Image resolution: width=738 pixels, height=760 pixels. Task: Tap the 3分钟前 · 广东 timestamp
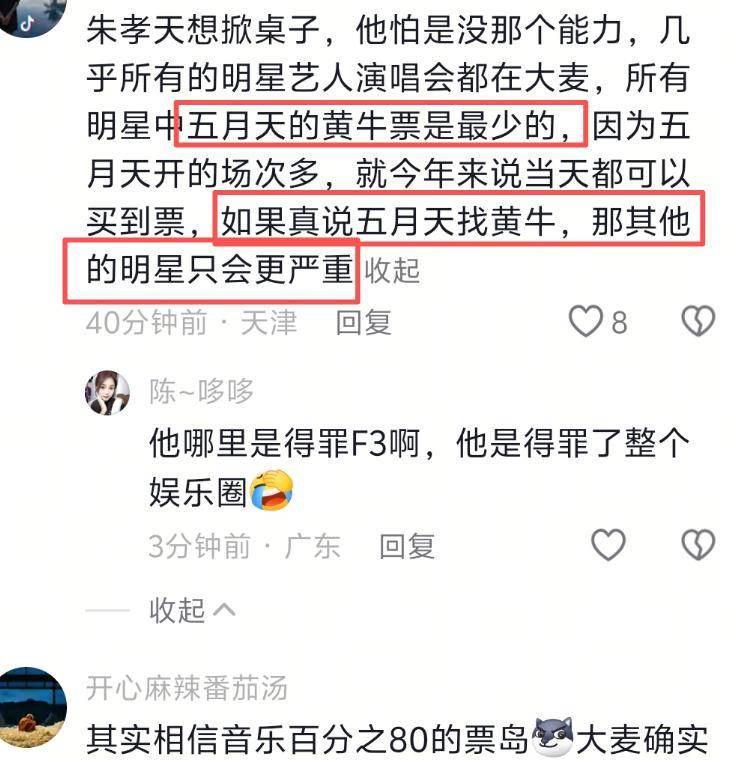click(x=245, y=546)
